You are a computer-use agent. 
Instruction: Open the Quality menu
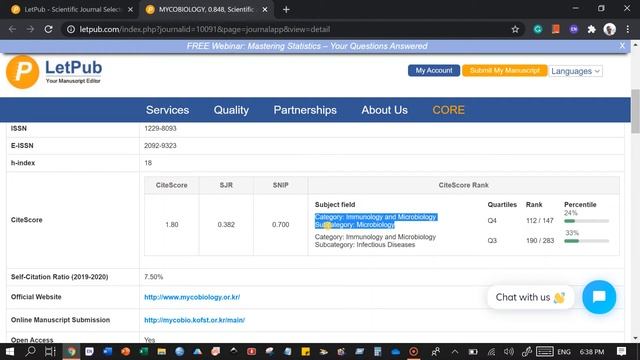point(231,110)
